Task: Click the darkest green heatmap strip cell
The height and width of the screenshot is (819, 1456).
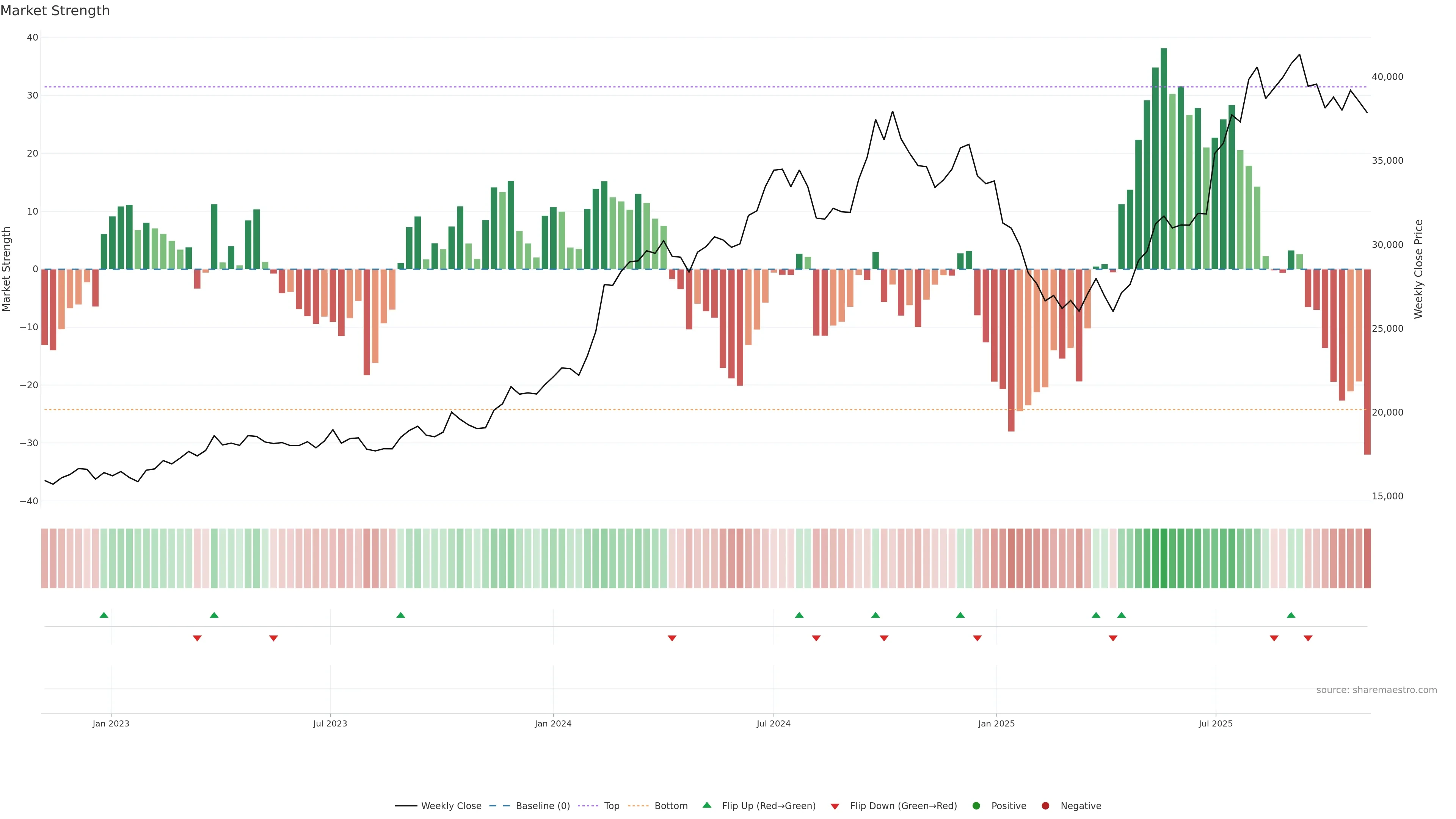Action: pos(1164,558)
